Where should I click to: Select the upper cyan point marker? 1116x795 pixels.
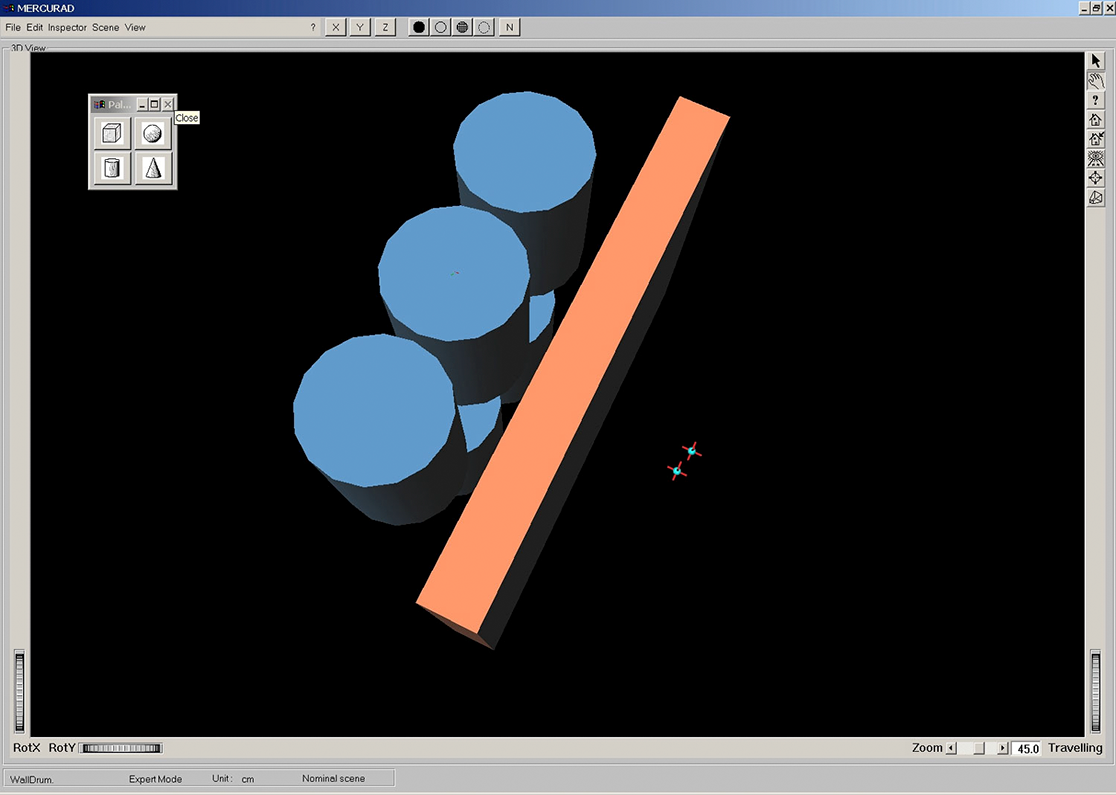tap(692, 451)
